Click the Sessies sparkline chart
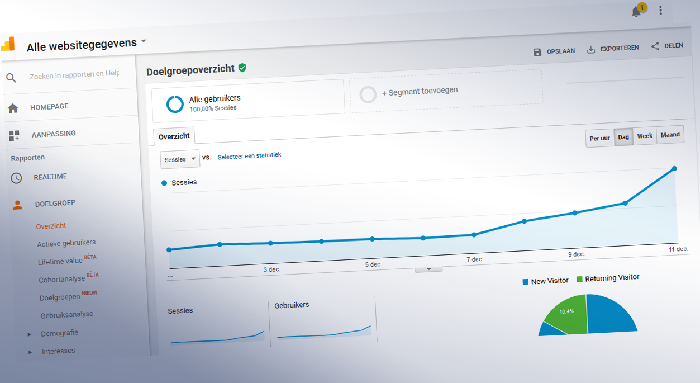Image resolution: width=700 pixels, height=383 pixels. click(x=217, y=337)
